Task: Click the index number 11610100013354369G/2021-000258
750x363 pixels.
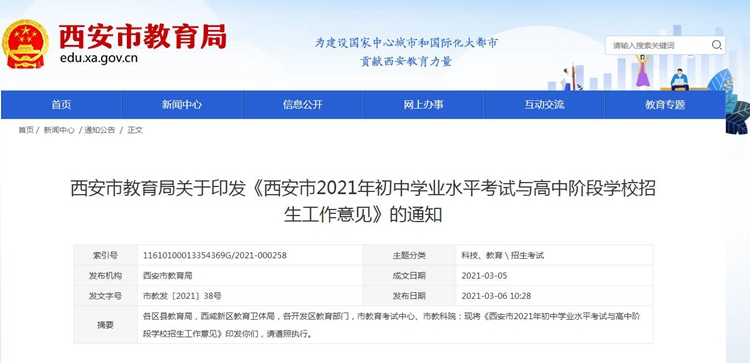Action: (x=215, y=255)
